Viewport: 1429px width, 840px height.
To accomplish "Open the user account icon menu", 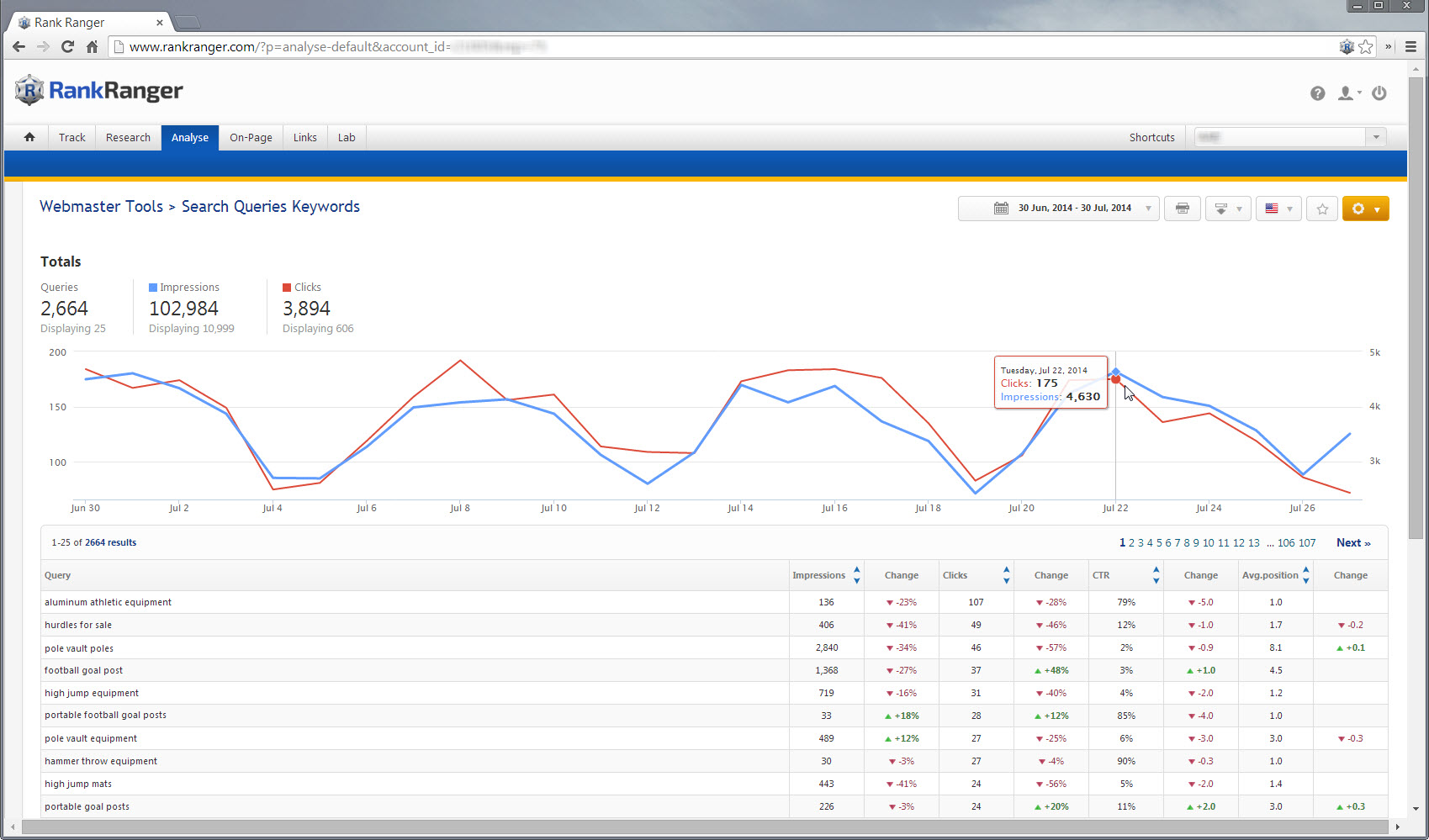I will point(1348,93).
